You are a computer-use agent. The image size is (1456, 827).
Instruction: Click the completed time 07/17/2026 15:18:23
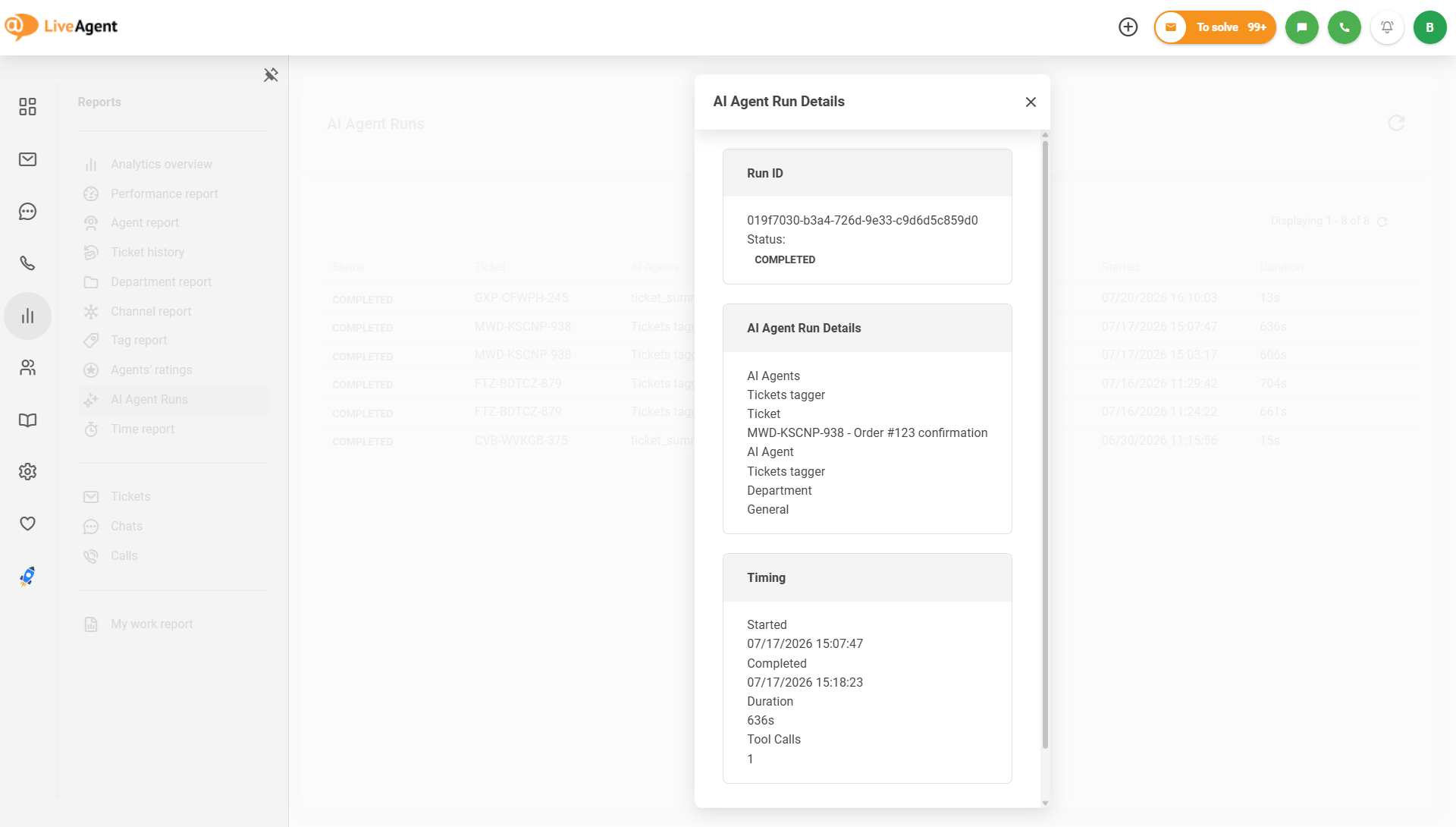tap(805, 683)
